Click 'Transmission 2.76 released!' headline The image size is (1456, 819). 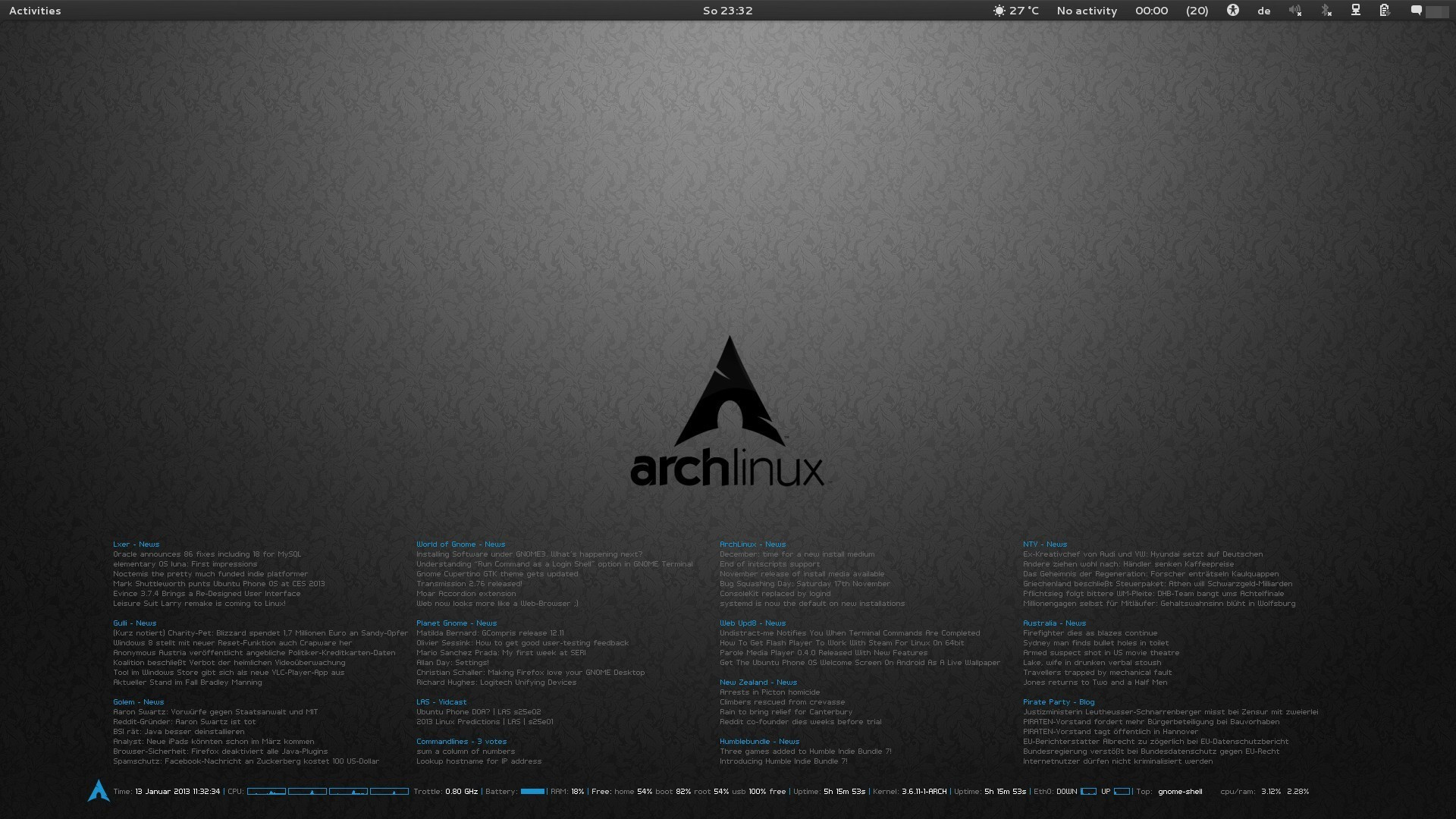coord(469,583)
